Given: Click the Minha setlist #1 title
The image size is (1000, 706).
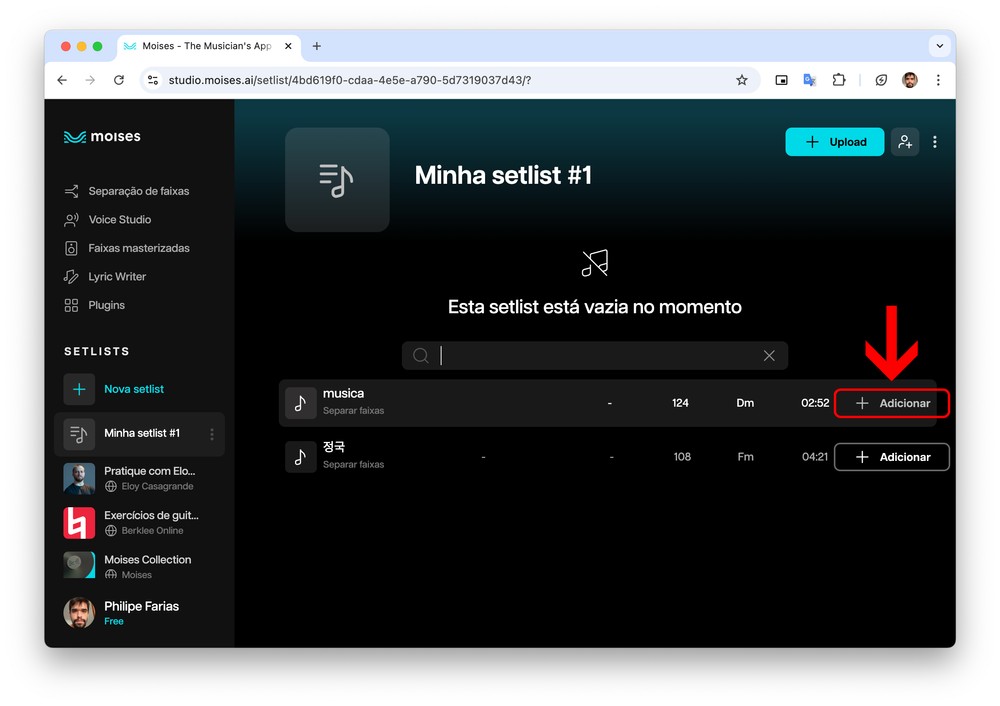Looking at the screenshot, I should pos(503,175).
